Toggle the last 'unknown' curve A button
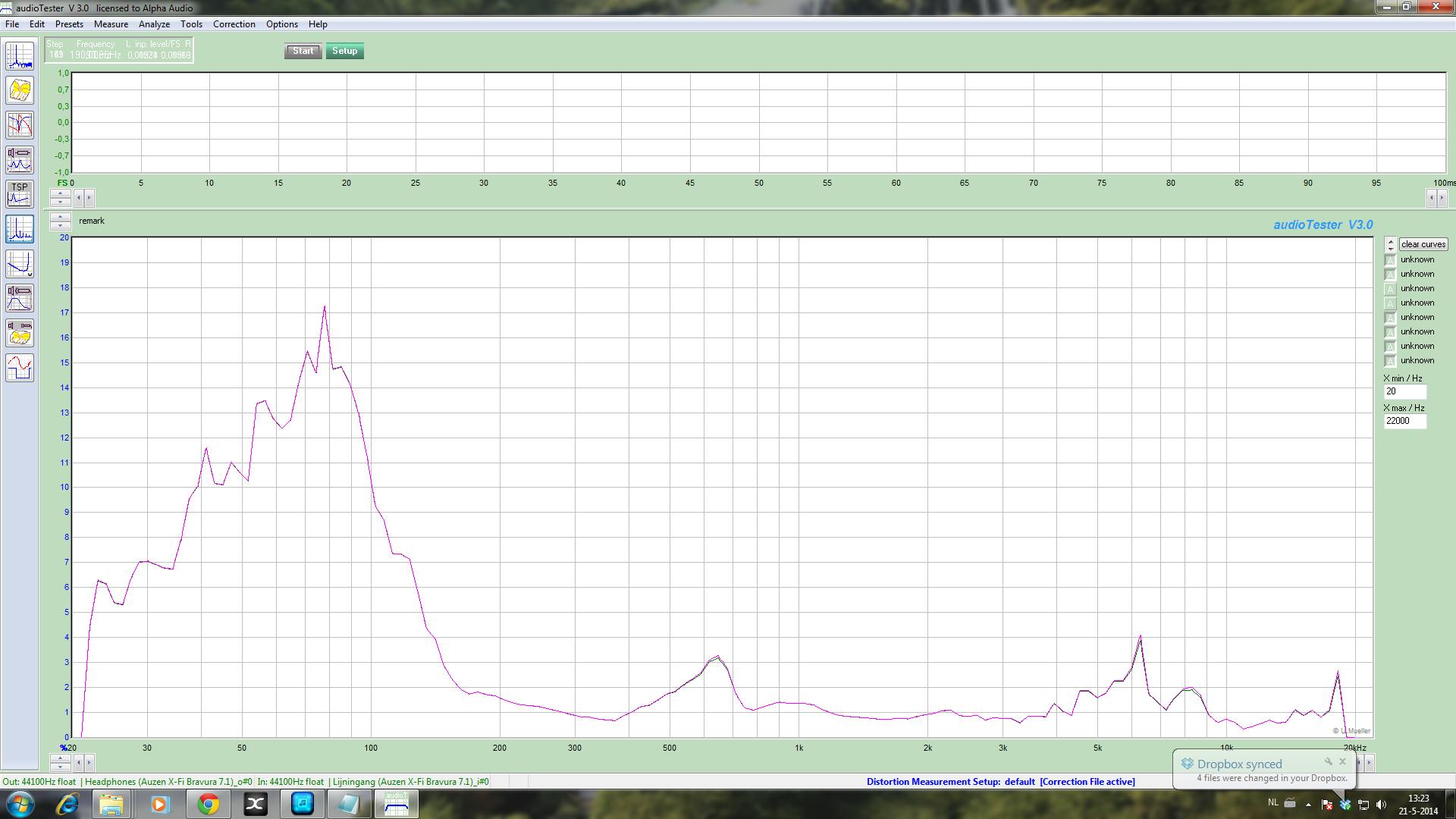 tap(1390, 361)
